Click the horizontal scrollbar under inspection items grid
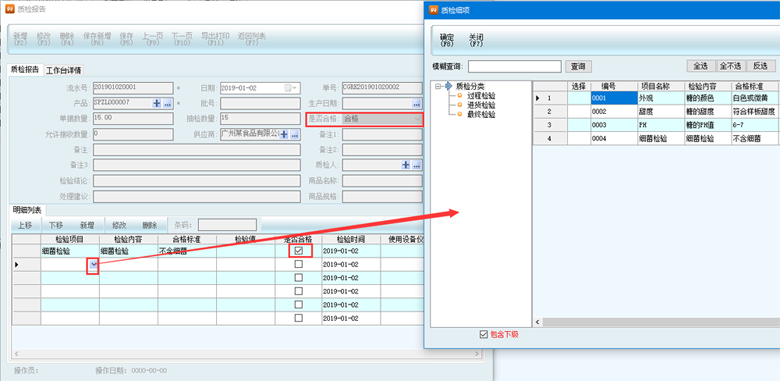This screenshot has width=780, height=381. (658, 323)
